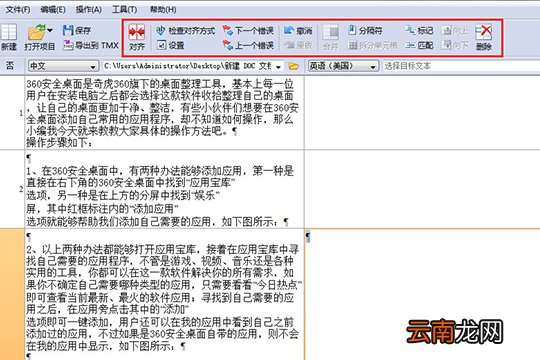Go to 上一个错误 (previous error)
Viewport: 540px width, 360px height.
(248, 45)
